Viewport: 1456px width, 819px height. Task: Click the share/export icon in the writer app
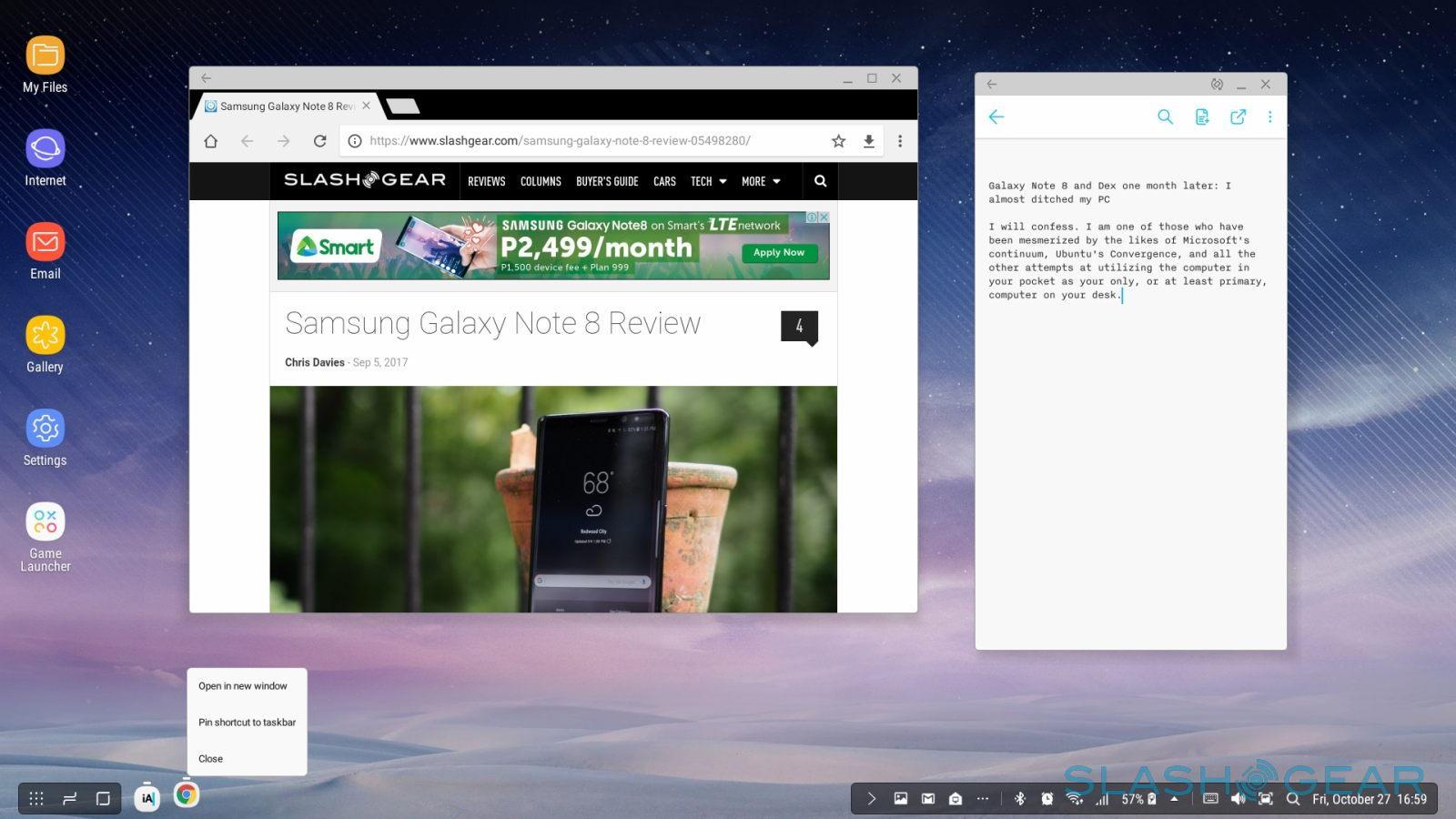tap(1238, 116)
